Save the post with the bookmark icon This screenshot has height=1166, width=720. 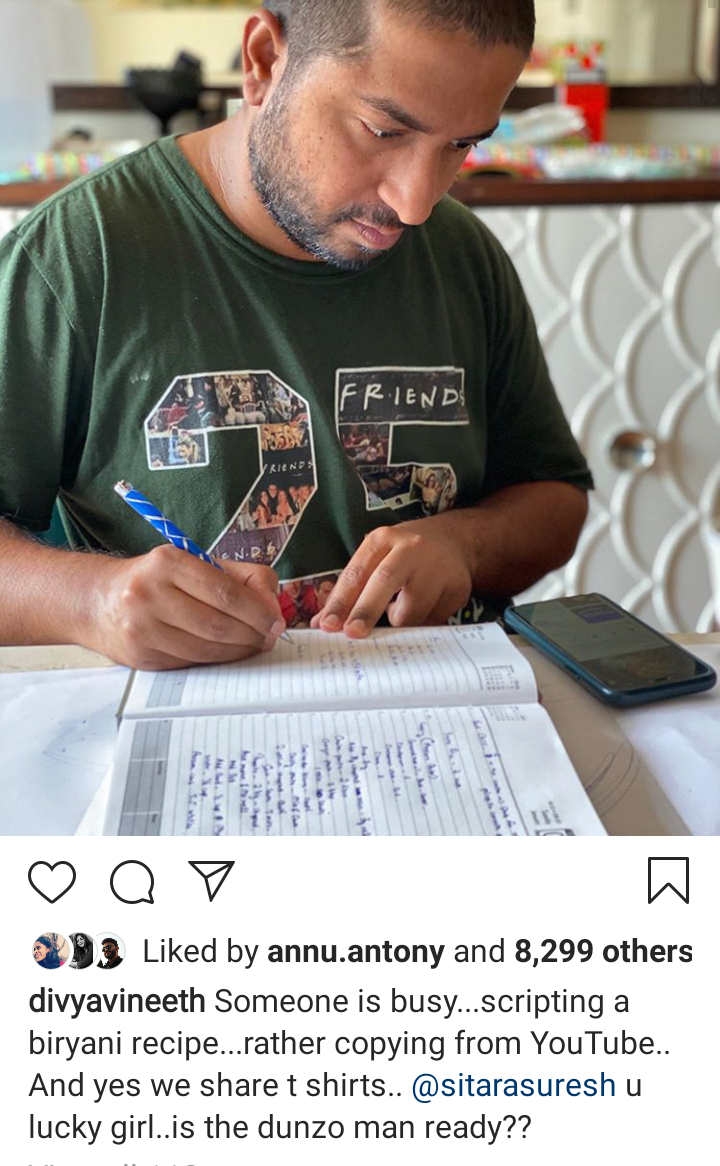pos(668,880)
